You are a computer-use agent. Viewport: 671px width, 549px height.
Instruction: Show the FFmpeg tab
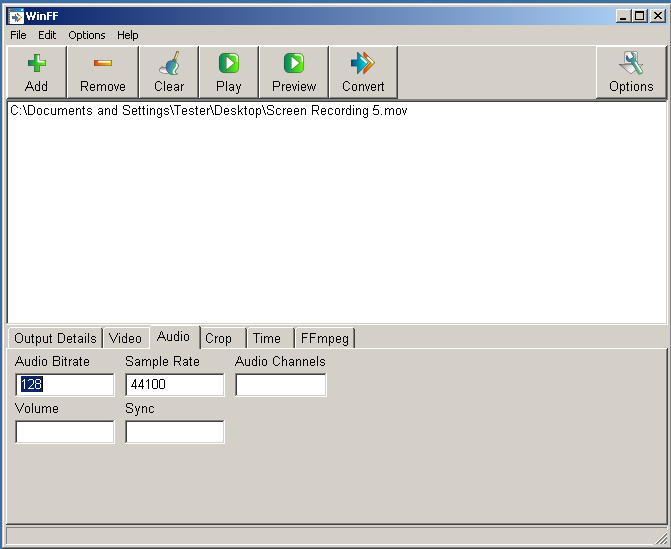[325, 338]
